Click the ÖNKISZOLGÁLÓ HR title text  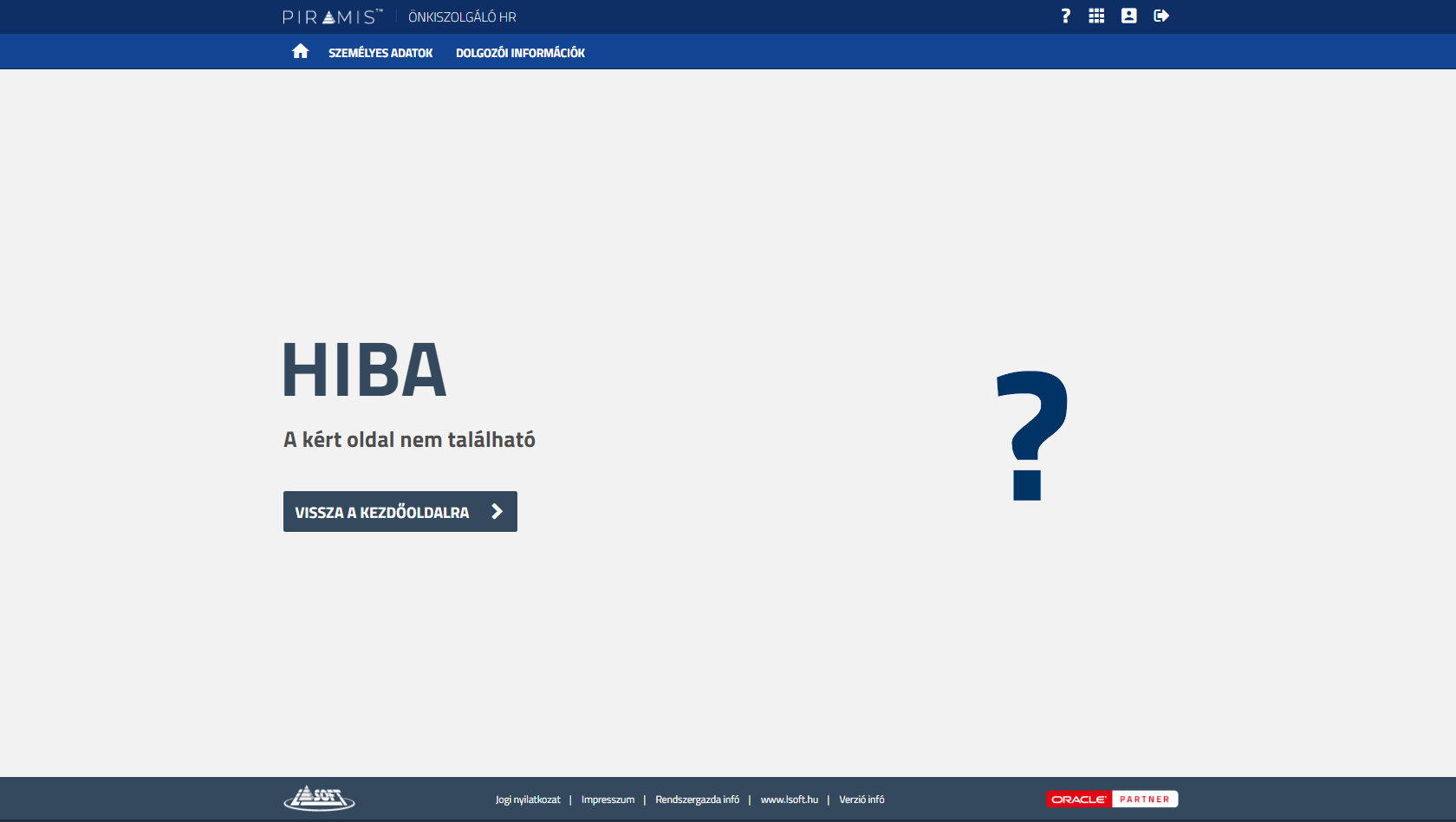point(462,17)
